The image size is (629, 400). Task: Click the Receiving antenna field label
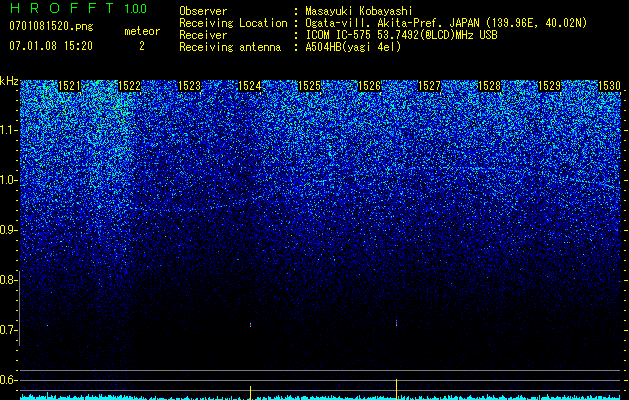pyautogui.click(x=230, y=47)
